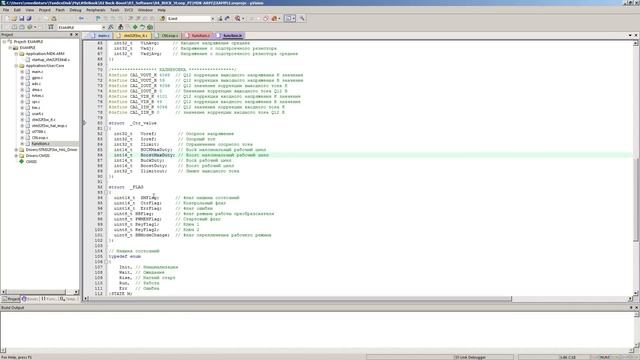Switch to the function.c tab
The image size is (640, 360).
[x=198, y=36]
